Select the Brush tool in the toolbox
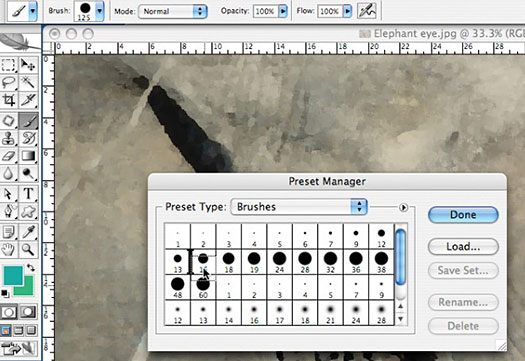 point(28,121)
